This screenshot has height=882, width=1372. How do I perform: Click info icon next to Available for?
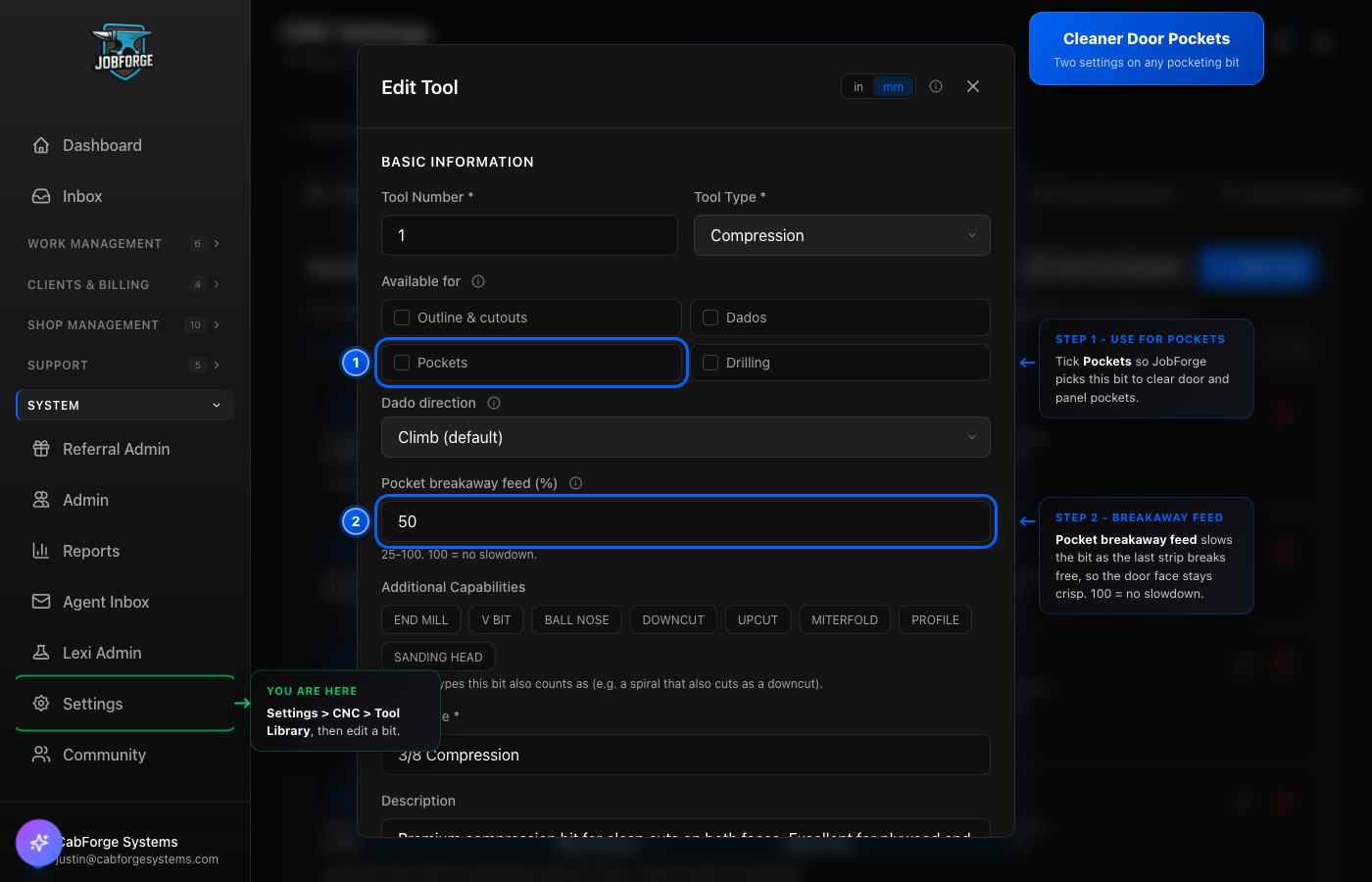478,281
